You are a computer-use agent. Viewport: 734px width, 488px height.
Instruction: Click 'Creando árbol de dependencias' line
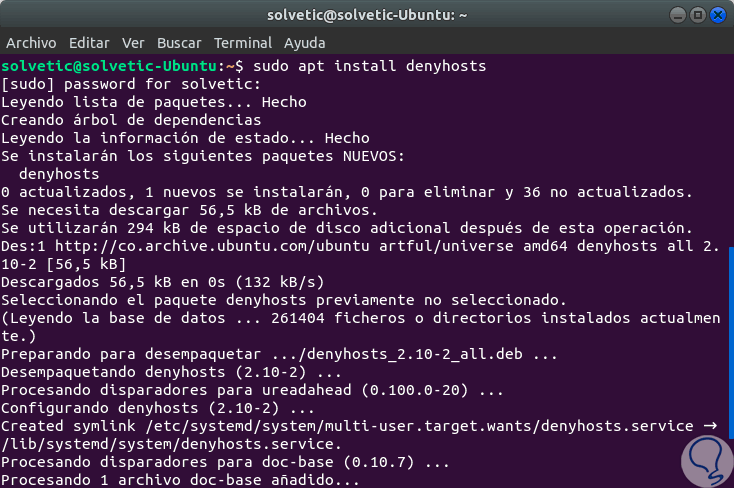point(131,120)
